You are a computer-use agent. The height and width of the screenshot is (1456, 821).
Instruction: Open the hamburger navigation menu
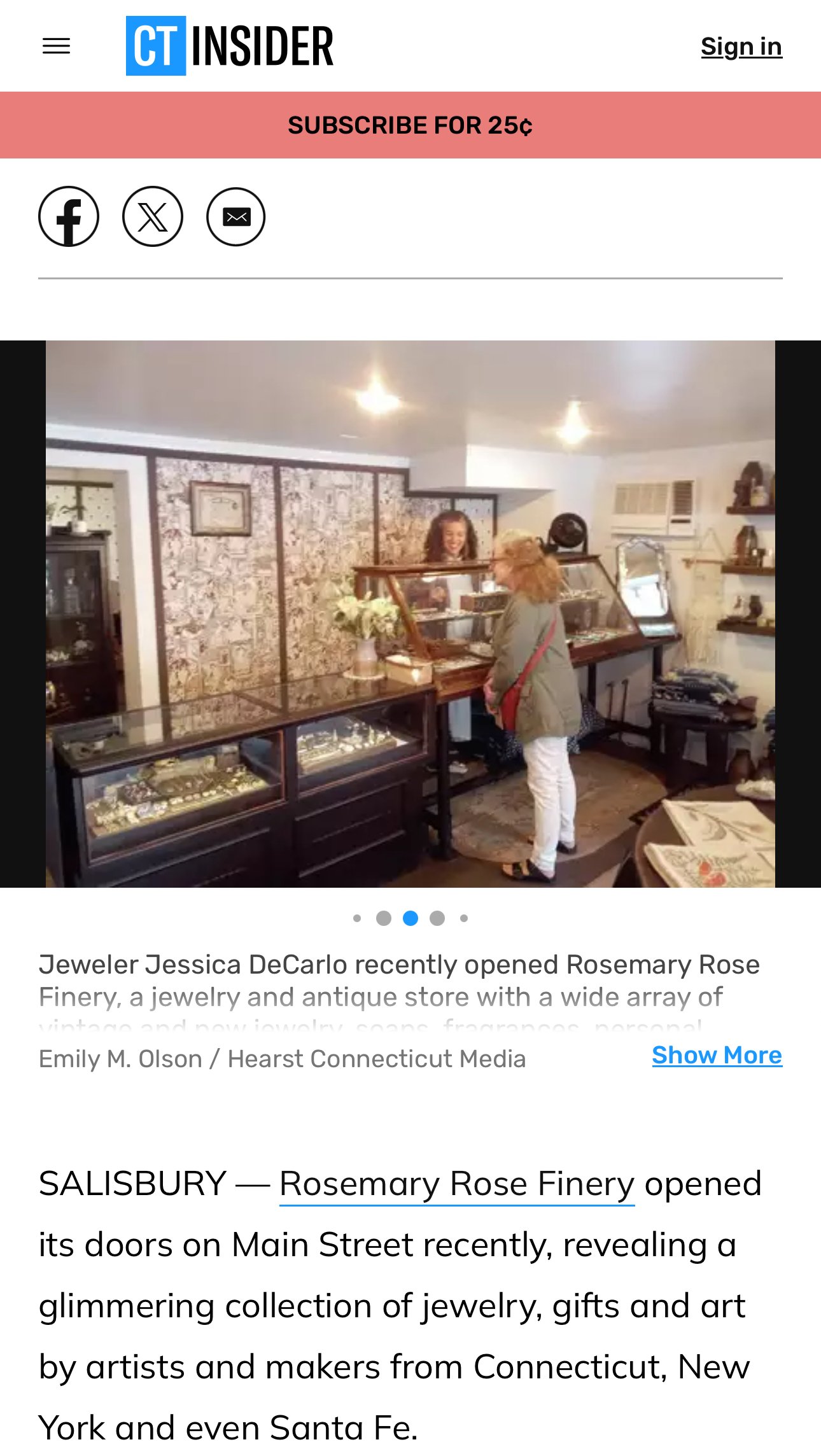point(56,46)
